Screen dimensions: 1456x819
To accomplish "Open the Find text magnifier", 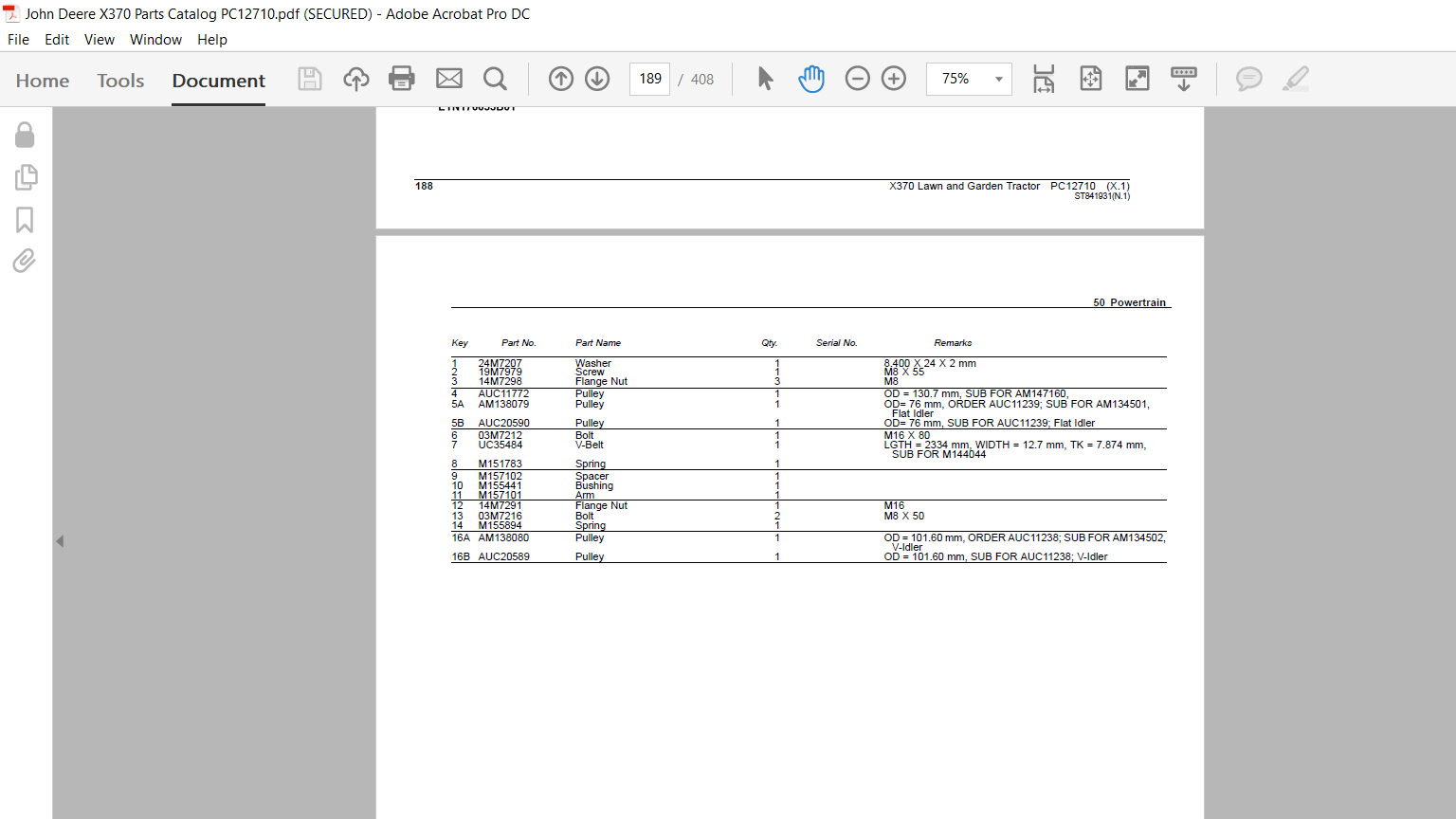I will coord(495,79).
